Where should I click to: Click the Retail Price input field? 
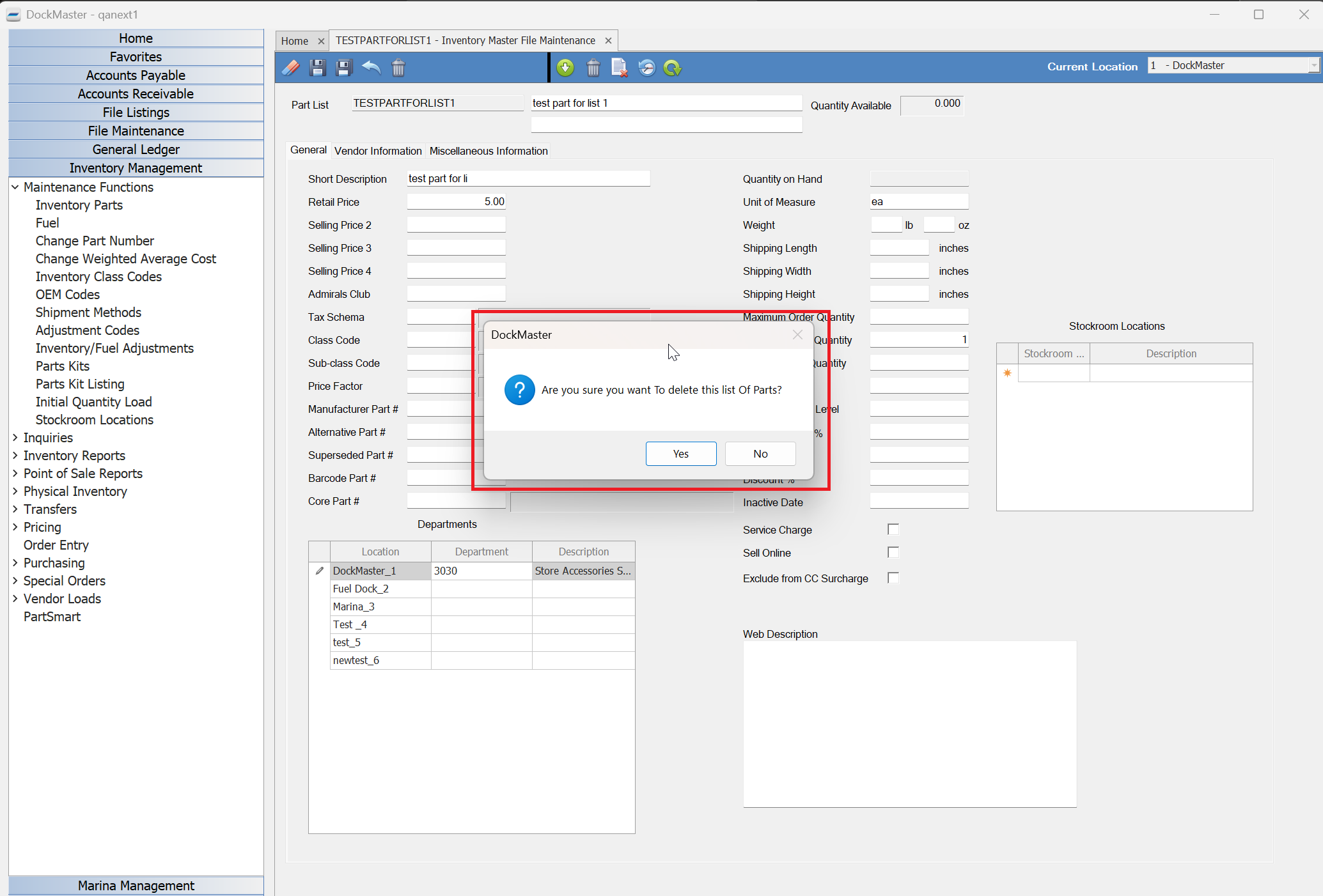click(456, 202)
